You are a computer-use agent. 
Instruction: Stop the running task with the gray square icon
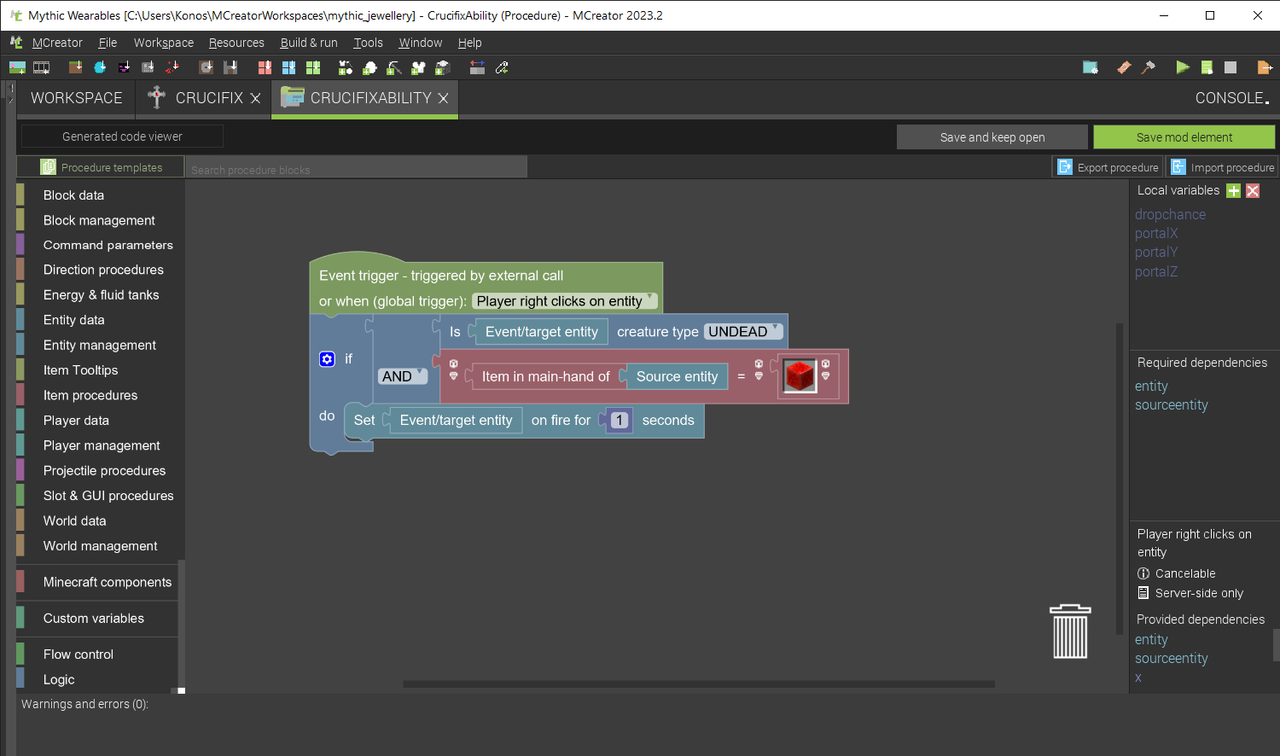pos(1231,67)
